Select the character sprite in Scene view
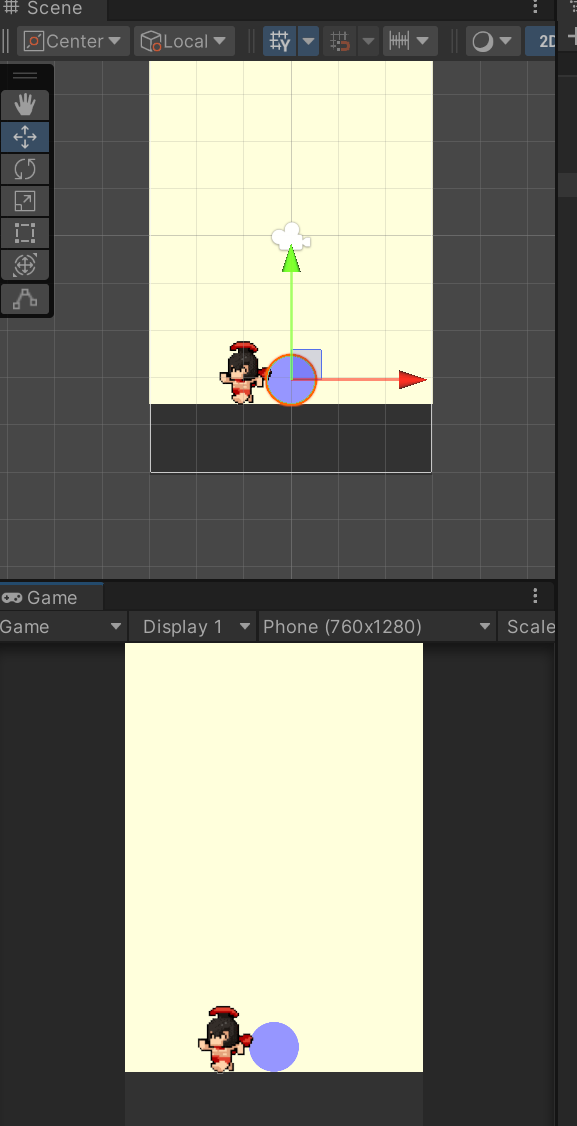Image resolution: width=577 pixels, height=1126 pixels. (x=242, y=373)
